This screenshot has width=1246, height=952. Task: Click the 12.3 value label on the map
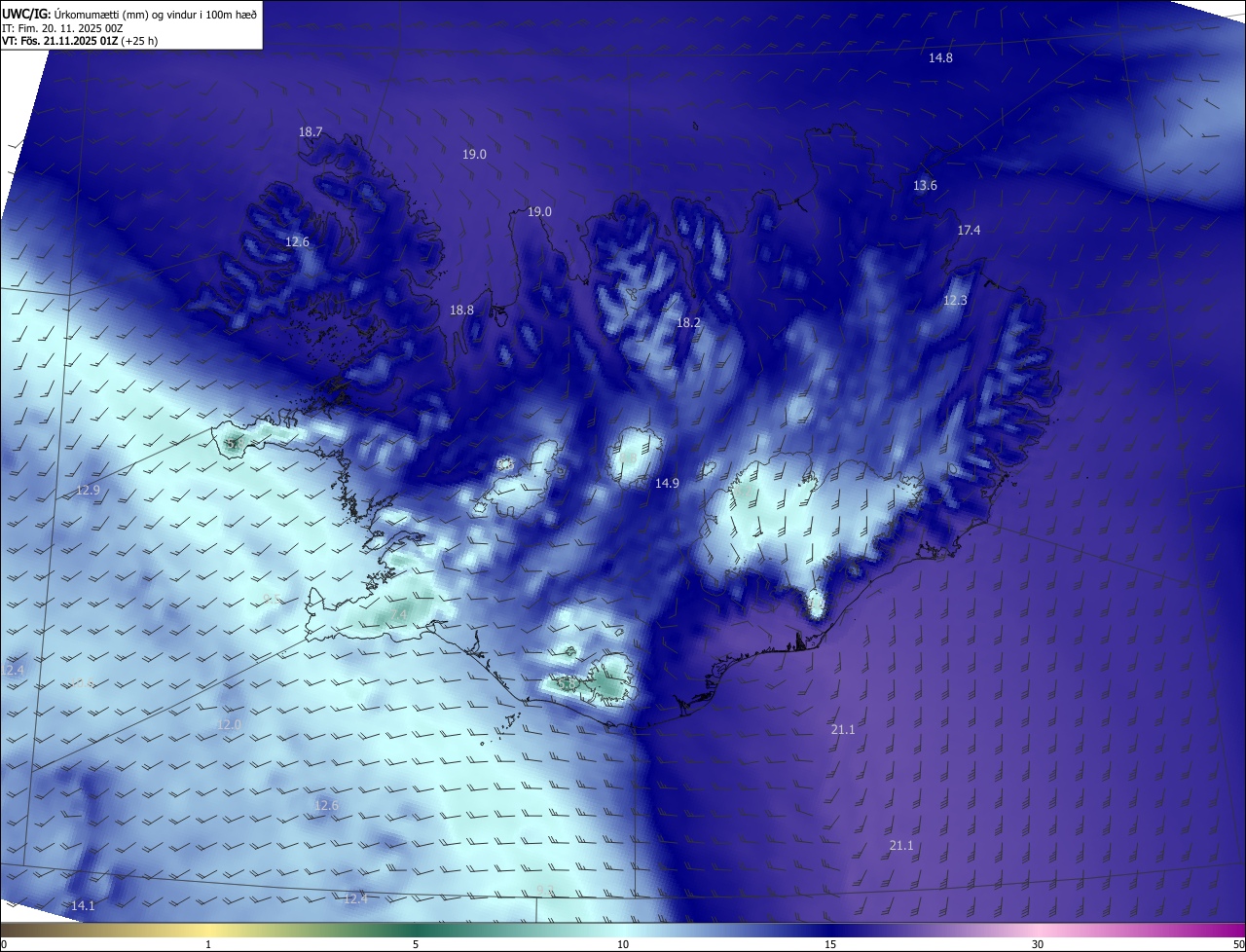tap(955, 301)
